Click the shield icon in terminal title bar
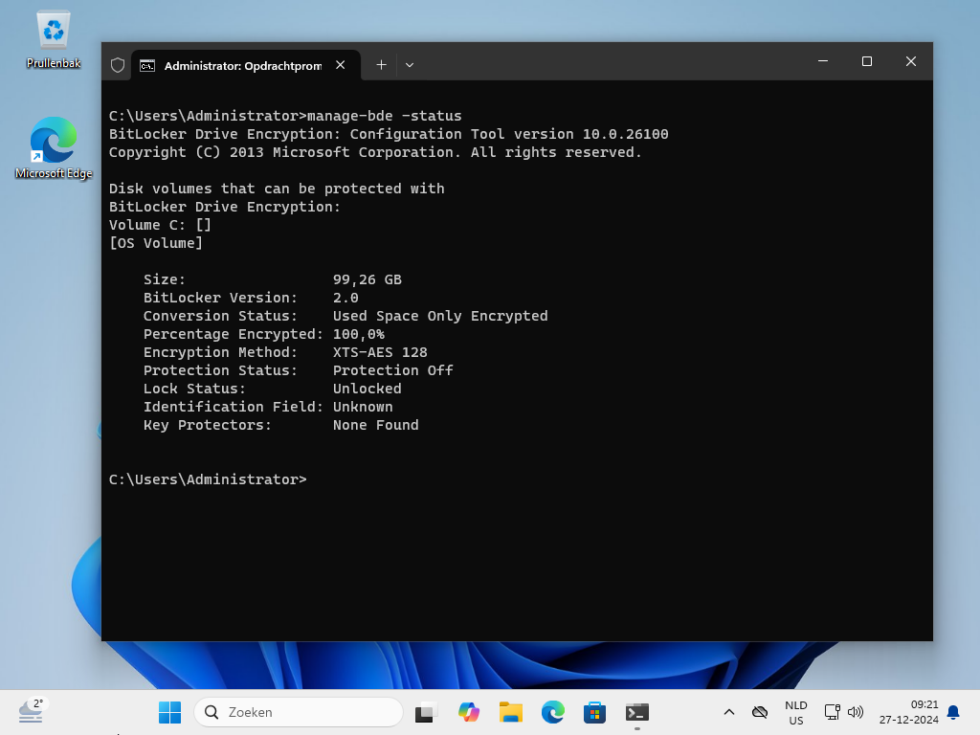Image resolution: width=980 pixels, height=735 pixels. (x=117, y=64)
